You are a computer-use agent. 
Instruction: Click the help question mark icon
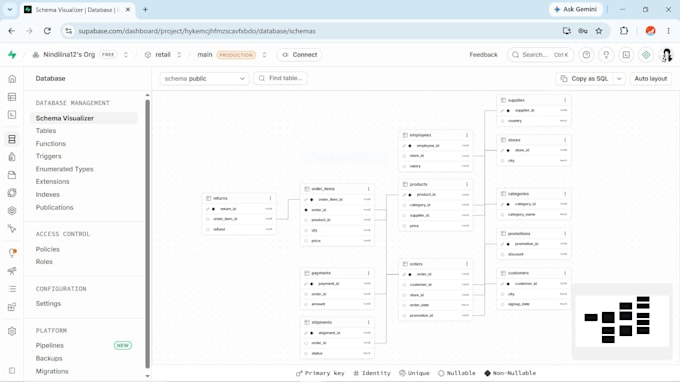point(586,55)
